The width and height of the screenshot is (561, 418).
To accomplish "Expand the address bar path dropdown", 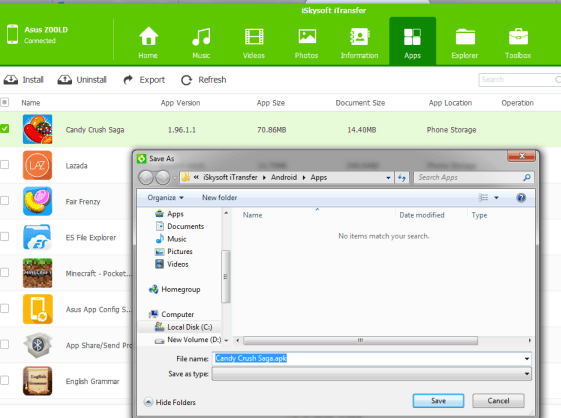I will tap(388, 178).
